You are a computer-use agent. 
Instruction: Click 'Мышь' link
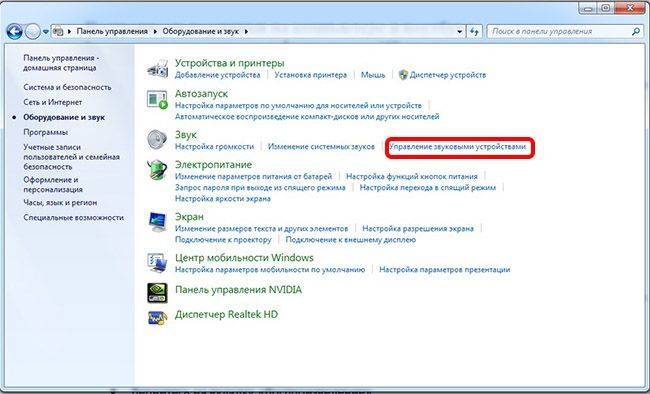tap(373, 75)
